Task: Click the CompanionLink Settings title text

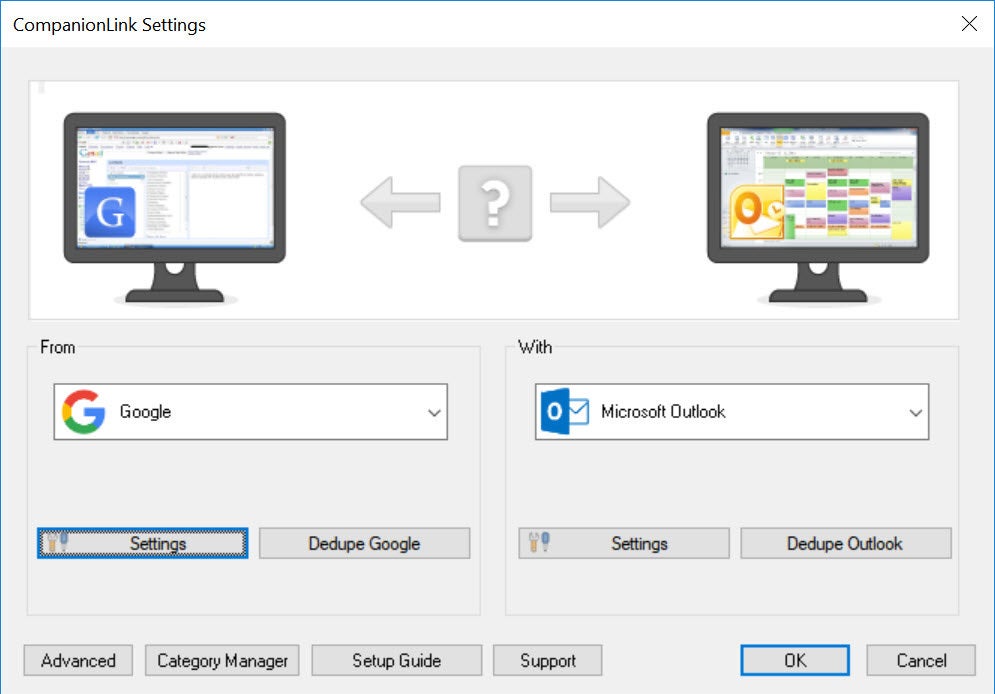Action: pyautogui.click(x=109, y=25)
